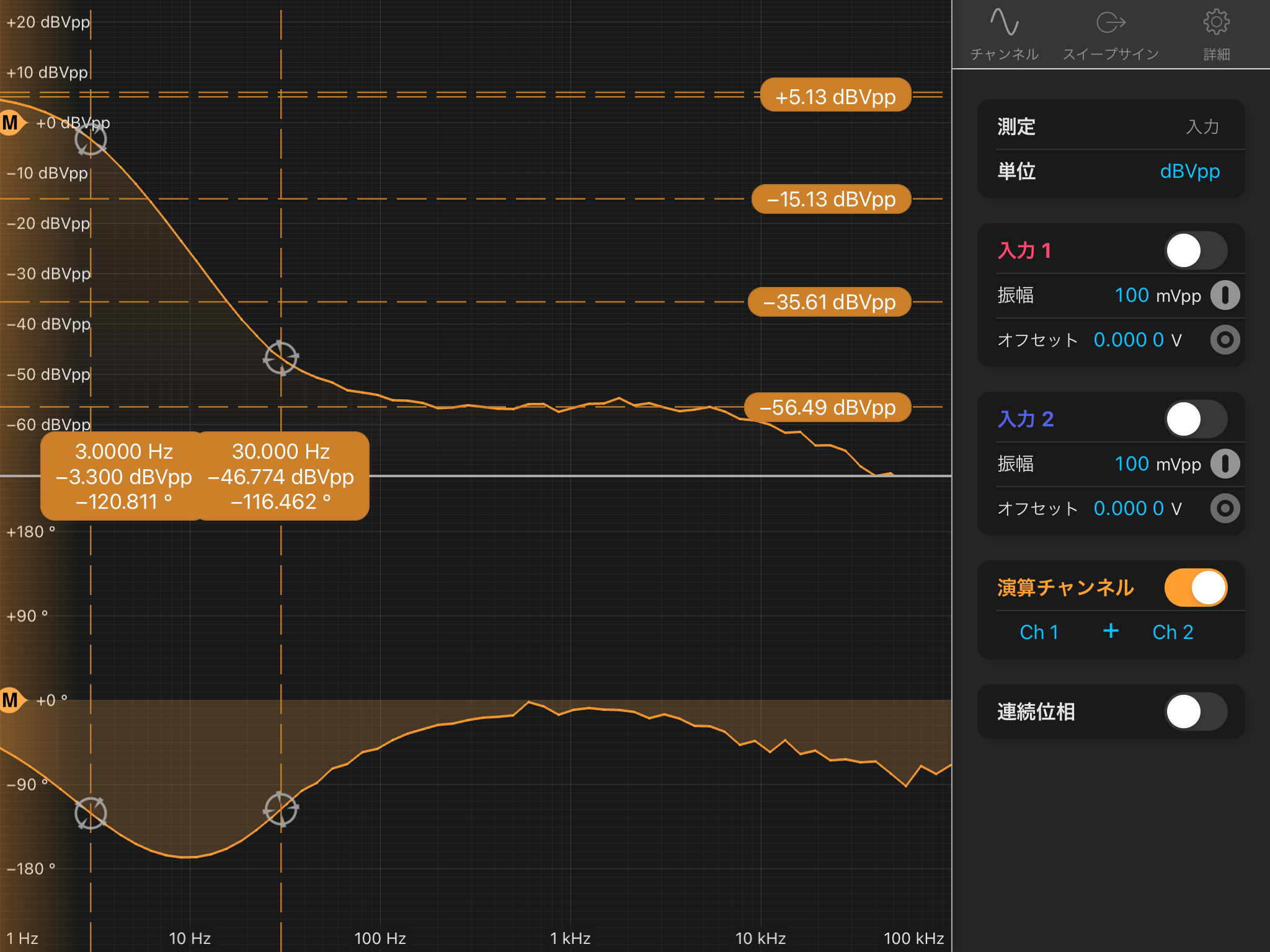Click the 1 kHz axis label
The height and width of the screenshot is (952, 1270).
tap(570, 938)
